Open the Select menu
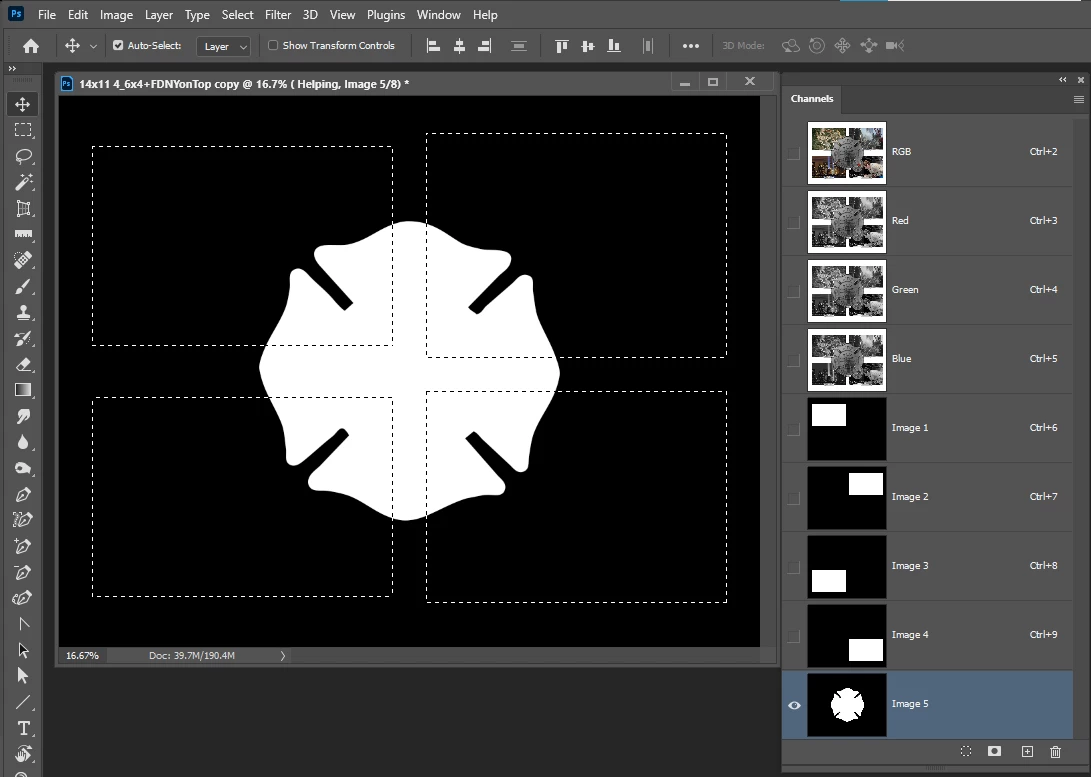This screenshot has width=1091, height=777. [x=237, y=15]
